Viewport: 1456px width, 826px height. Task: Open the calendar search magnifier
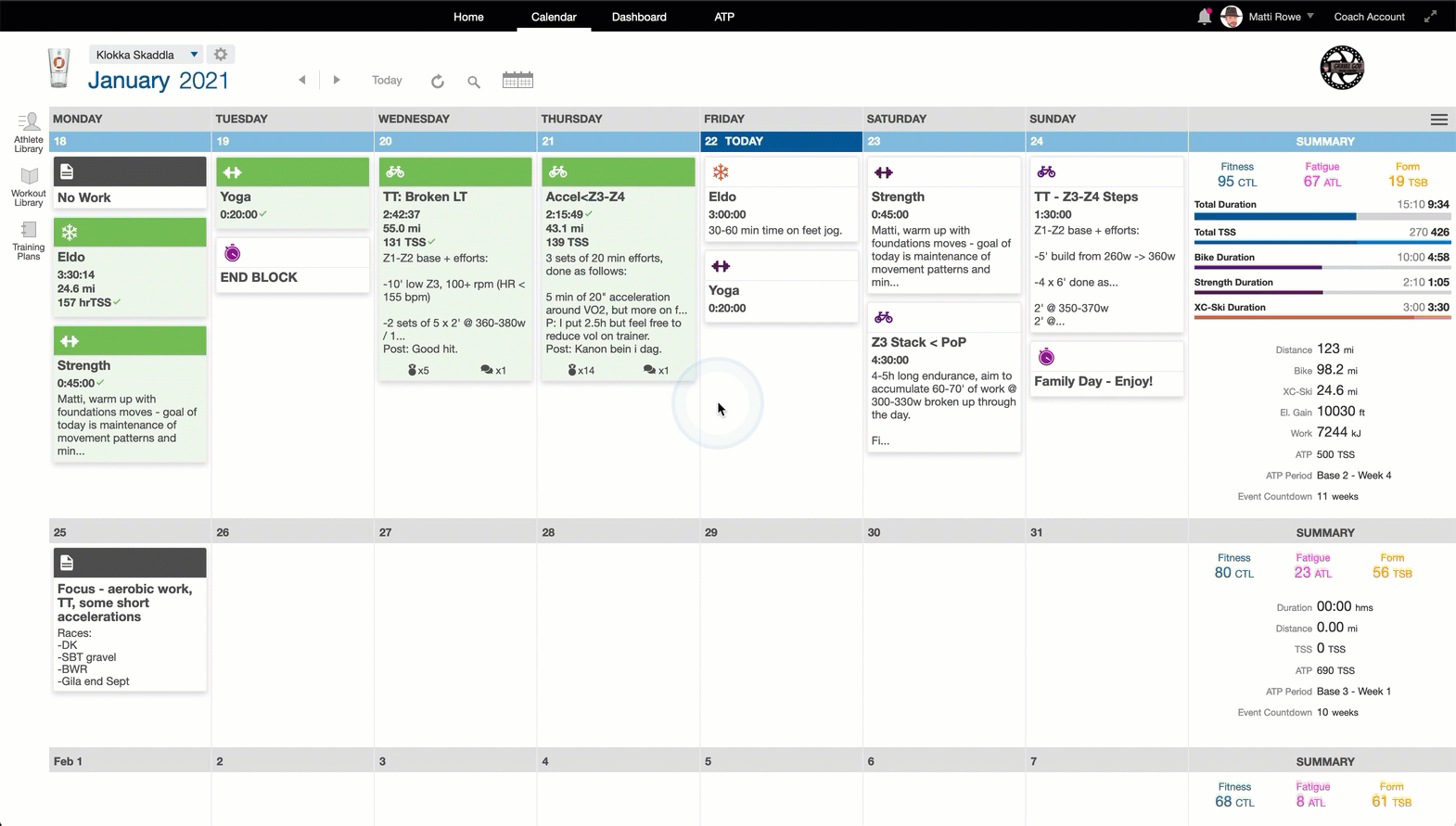pyautogui.click(x=474, y=82)
